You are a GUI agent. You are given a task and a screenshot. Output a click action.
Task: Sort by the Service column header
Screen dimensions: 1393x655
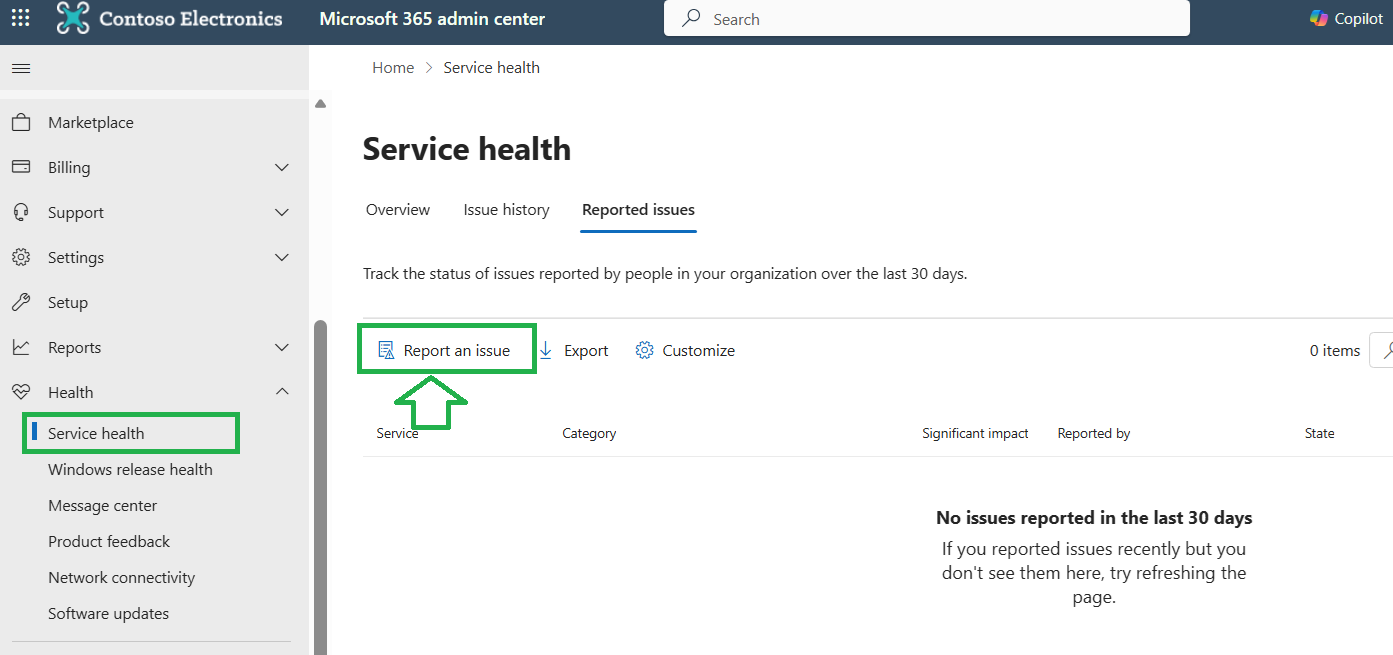coord(397,433)
